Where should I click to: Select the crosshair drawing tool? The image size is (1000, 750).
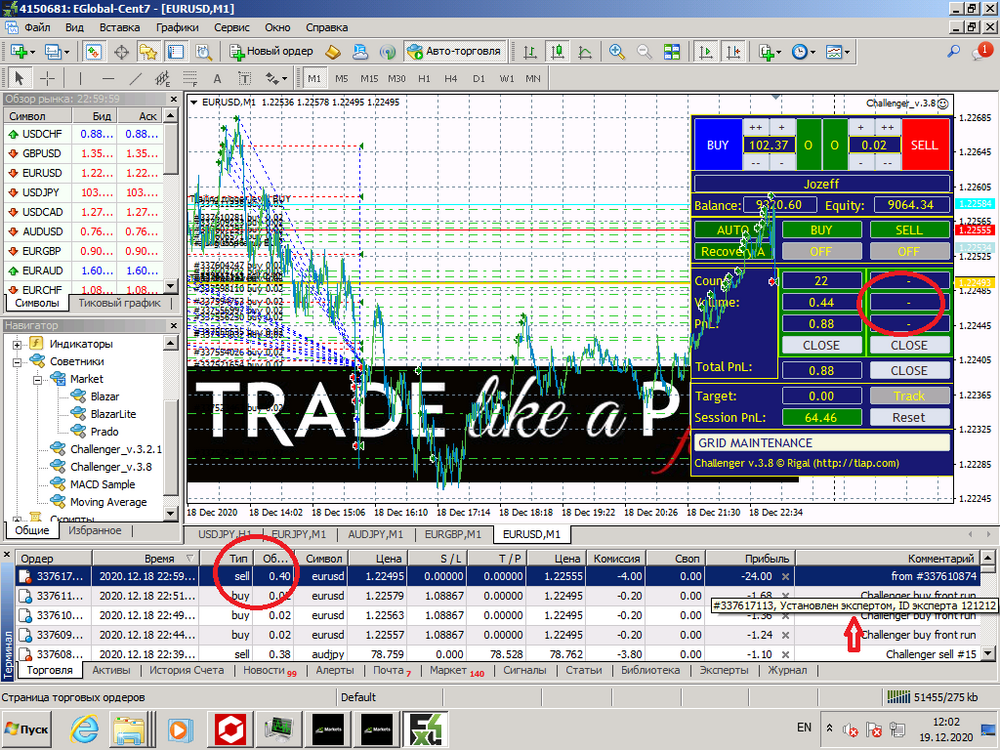(x=47, y=78)
